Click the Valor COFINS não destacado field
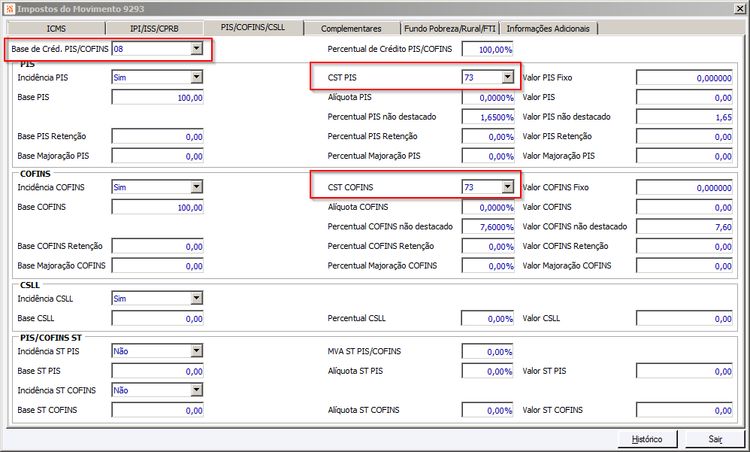Image resolution: width=750 pixels, height=452 pixels. point(684,227)
